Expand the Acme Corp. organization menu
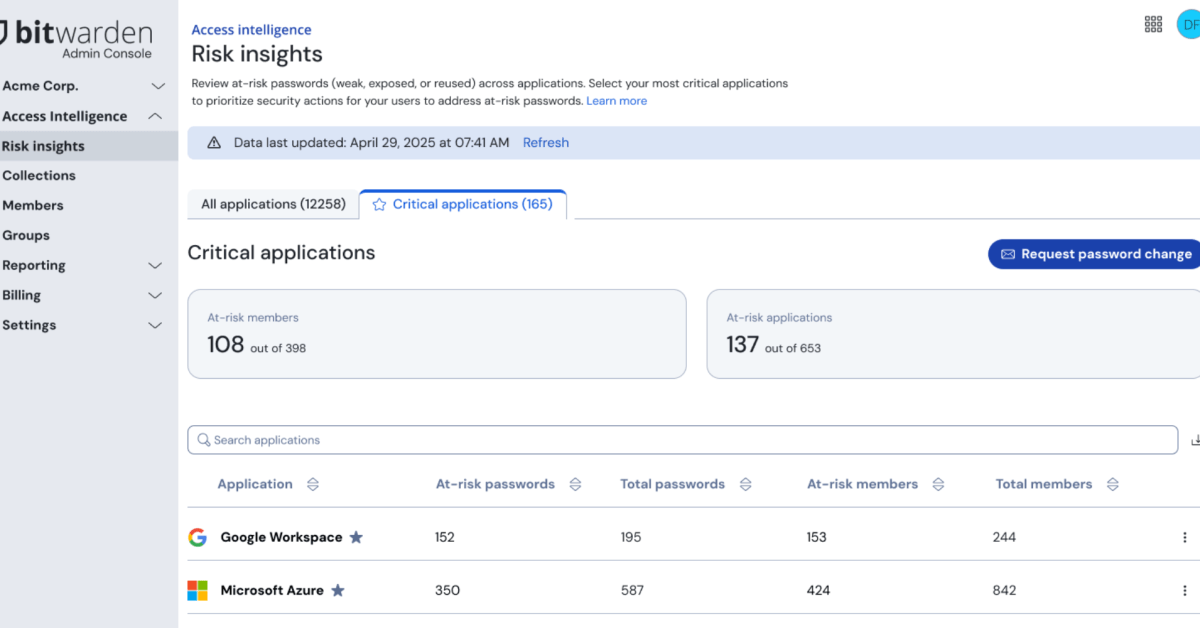This screenshot has height=628, width=1200. 157,86
